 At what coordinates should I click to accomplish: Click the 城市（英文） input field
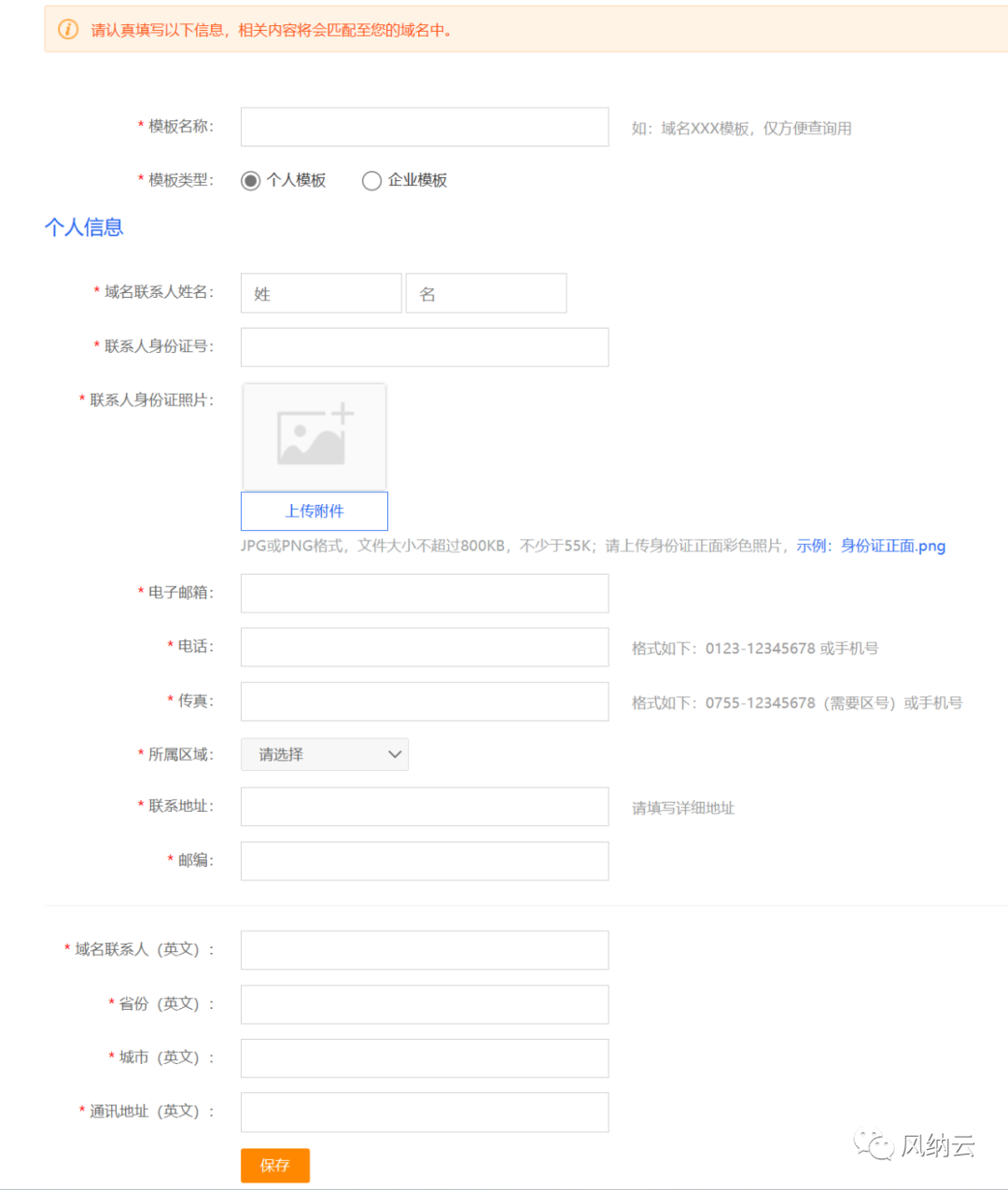(x=425, y=1058)
